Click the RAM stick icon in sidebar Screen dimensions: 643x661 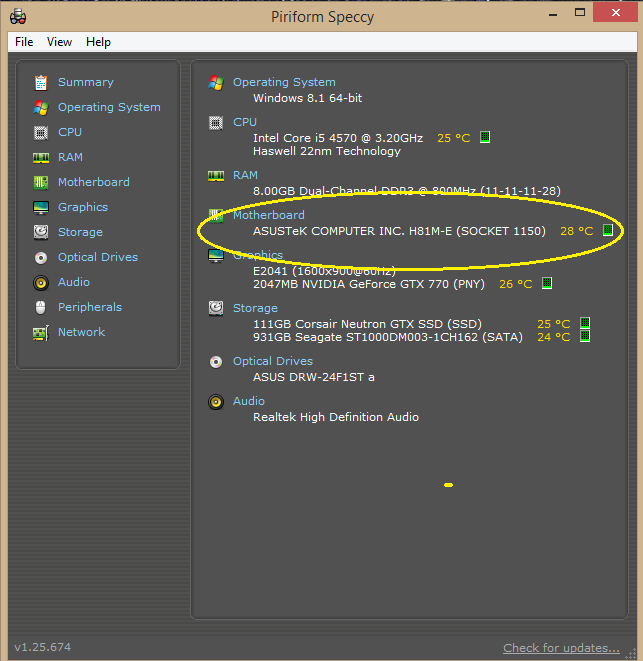point(41,158)
